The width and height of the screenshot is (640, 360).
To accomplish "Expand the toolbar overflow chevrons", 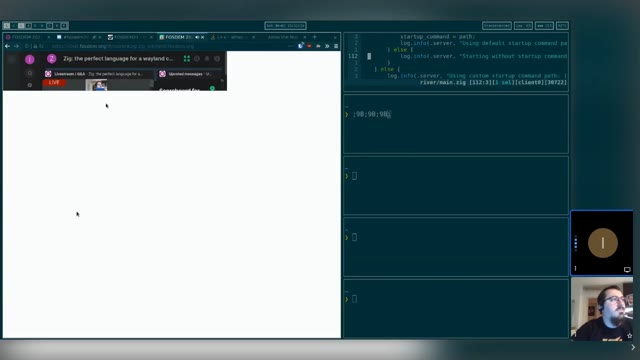I will coord(327,46).
